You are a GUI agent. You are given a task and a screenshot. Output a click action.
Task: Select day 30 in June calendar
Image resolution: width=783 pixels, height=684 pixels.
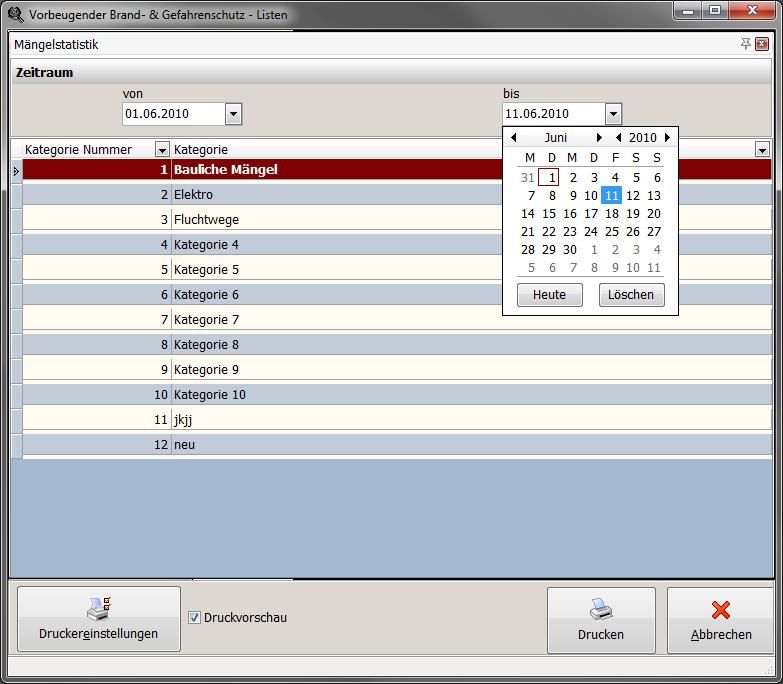(570, 250)
